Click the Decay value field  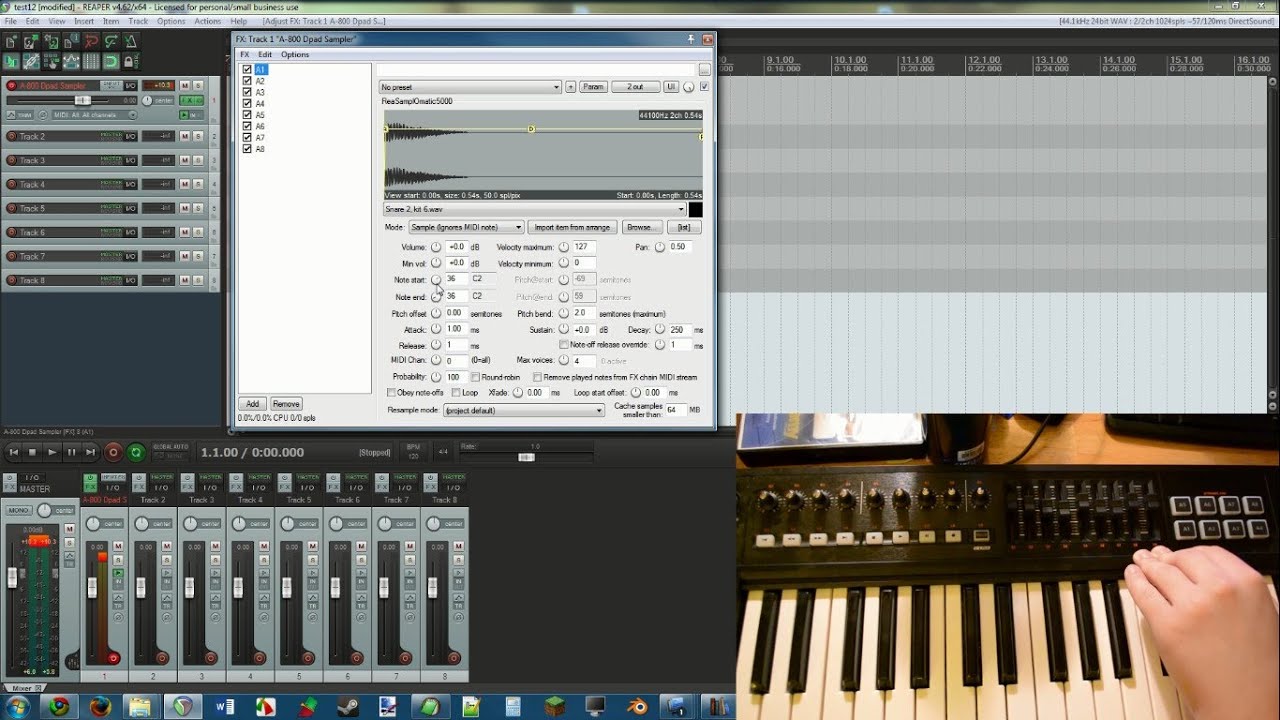coord(679,329)
